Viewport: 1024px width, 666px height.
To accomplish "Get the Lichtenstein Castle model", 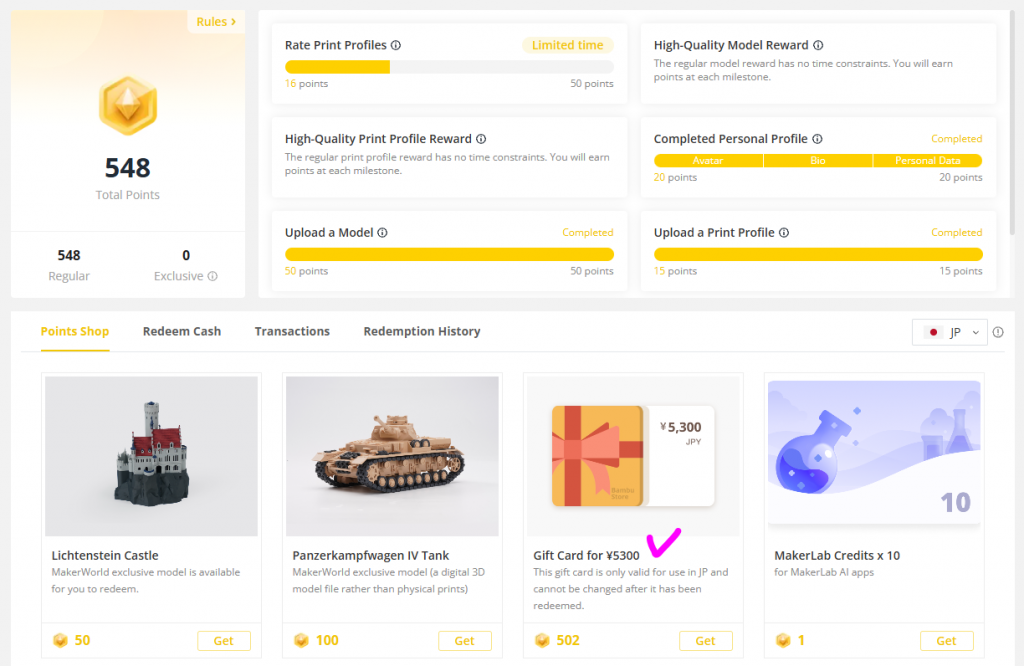I will tap(223, 641).
